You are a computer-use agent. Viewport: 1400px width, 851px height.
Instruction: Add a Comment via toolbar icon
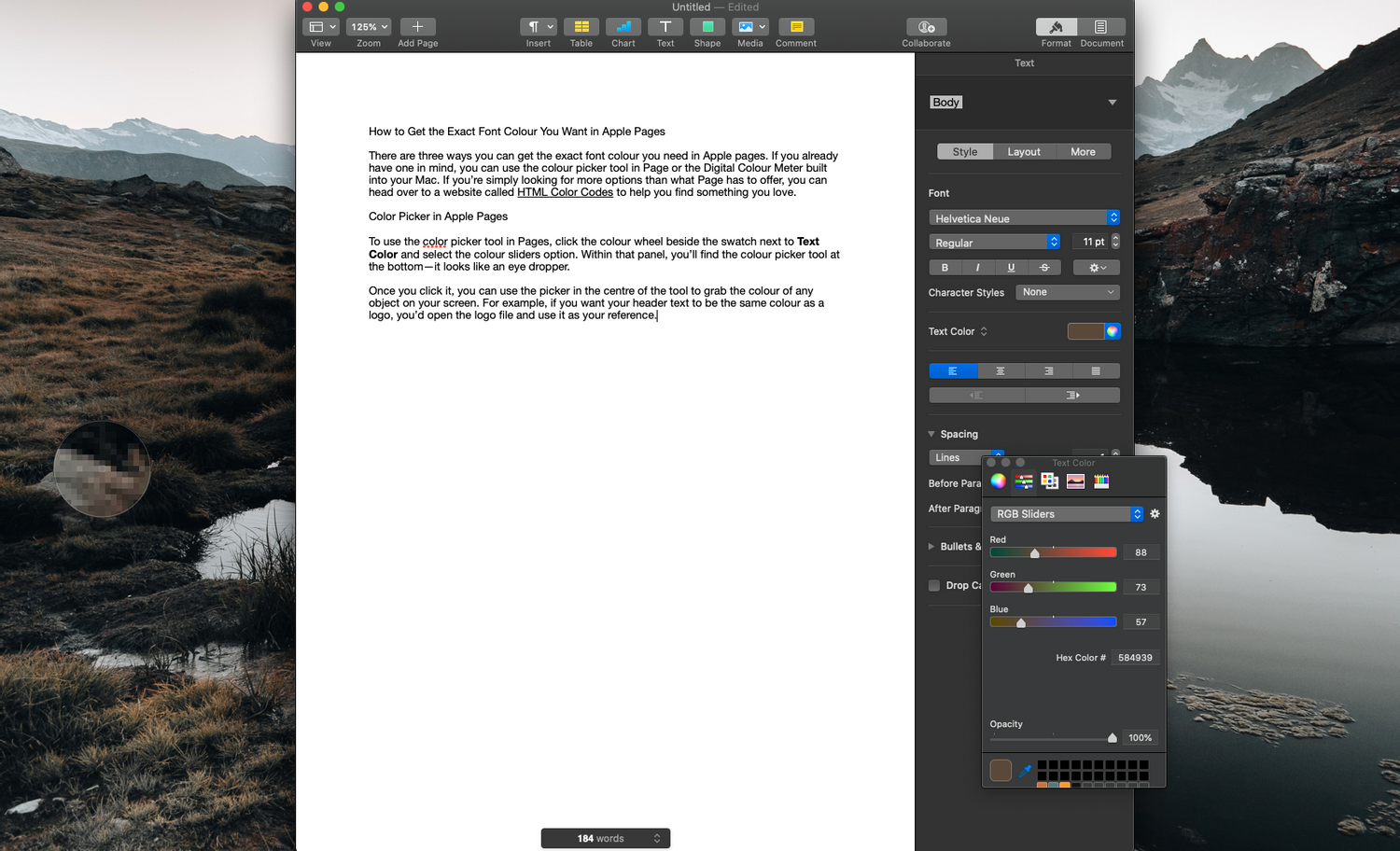coord(796,27)
